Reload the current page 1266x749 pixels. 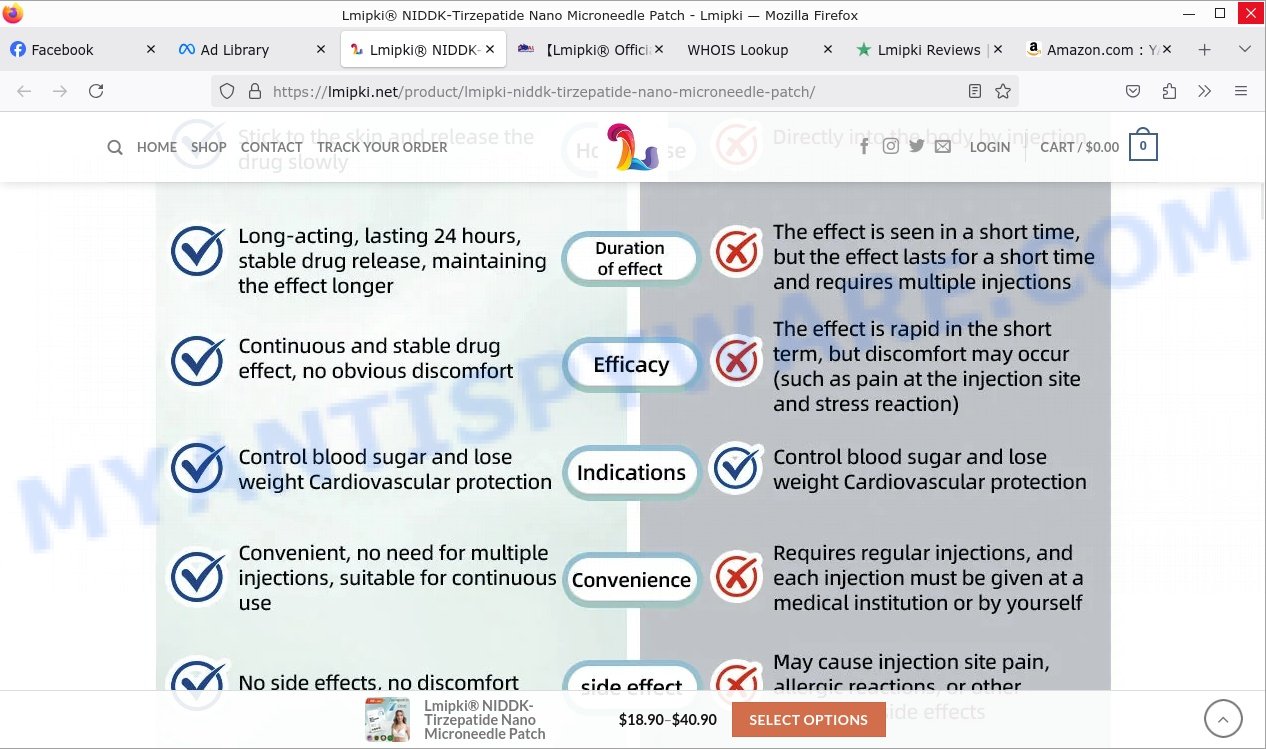click(x=96, y=91)
